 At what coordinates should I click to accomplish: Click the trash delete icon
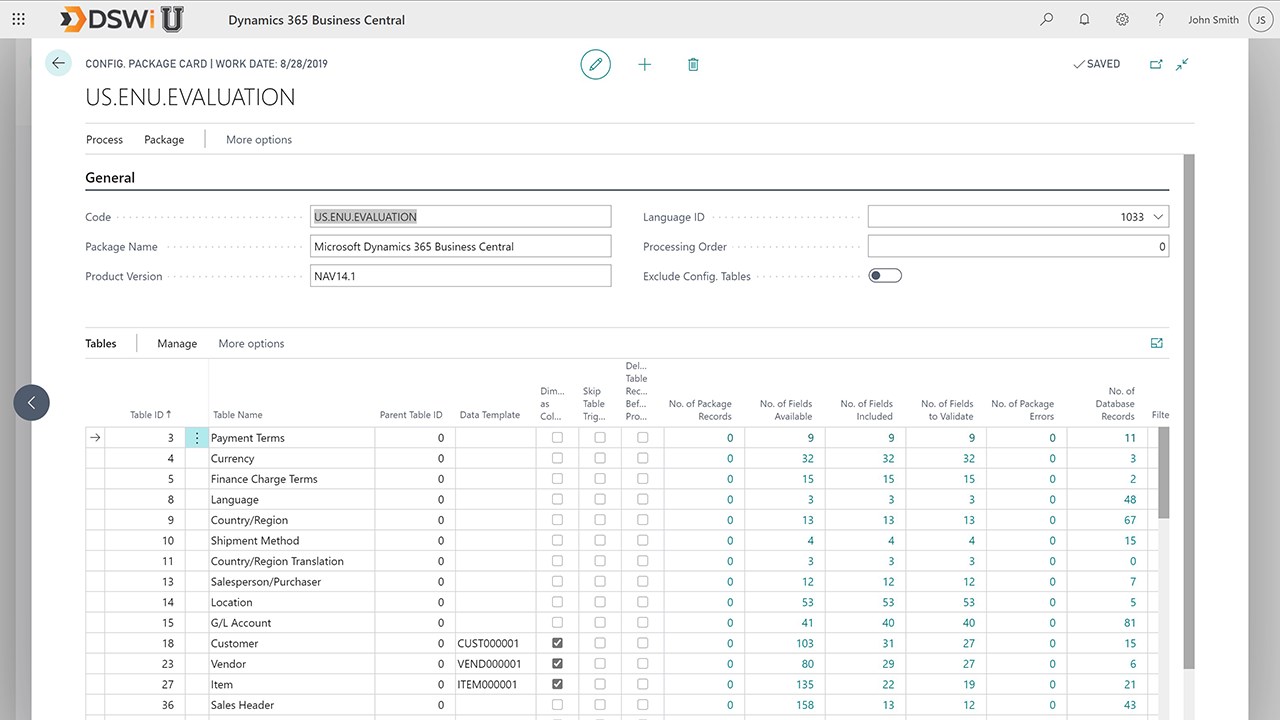pos(693,64)
